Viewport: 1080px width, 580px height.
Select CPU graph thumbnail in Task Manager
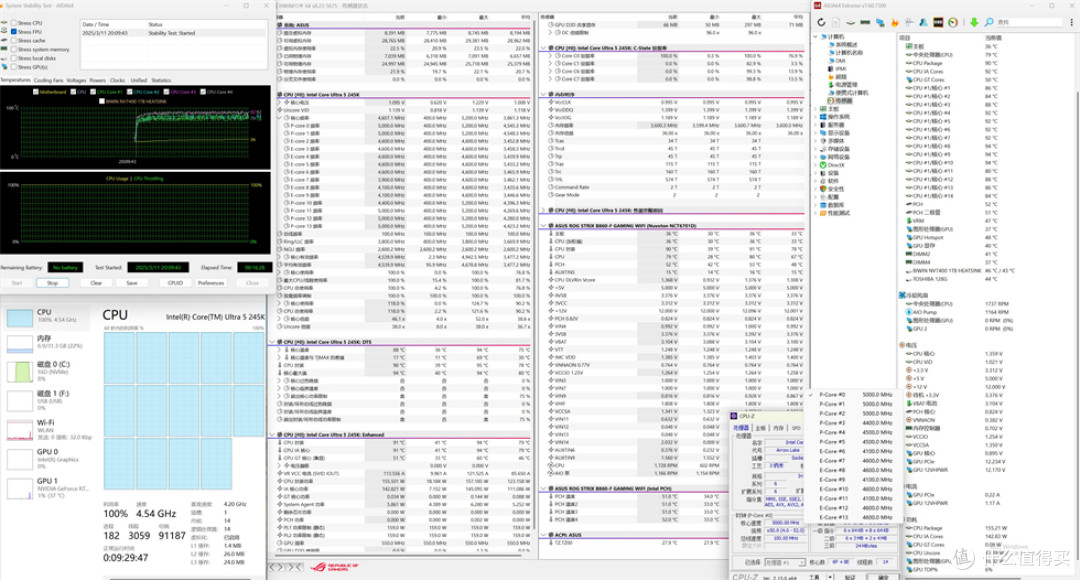[x=20, y=318]
